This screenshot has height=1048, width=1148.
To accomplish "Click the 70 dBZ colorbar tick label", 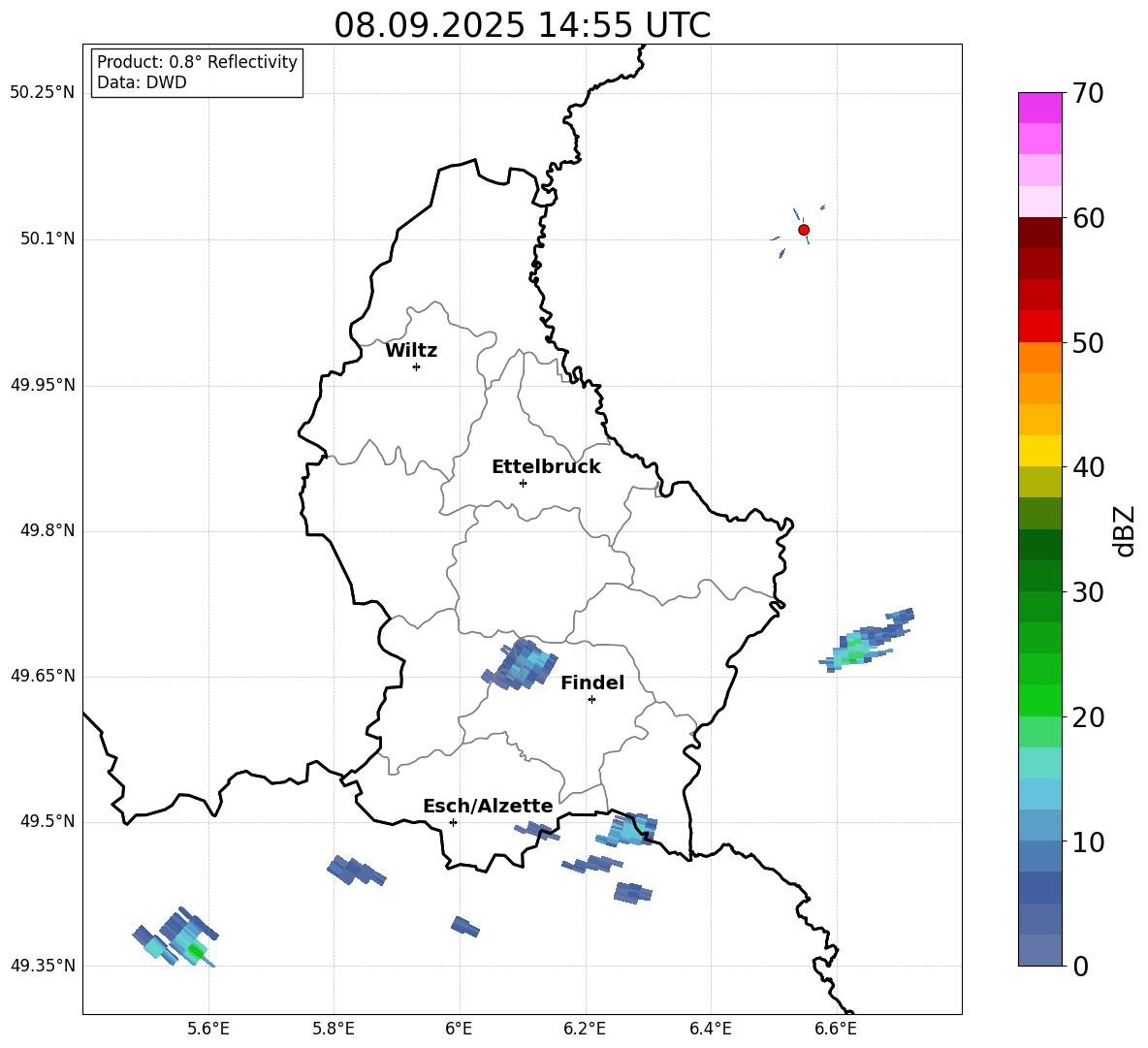I will click(x=1088, y=93).
